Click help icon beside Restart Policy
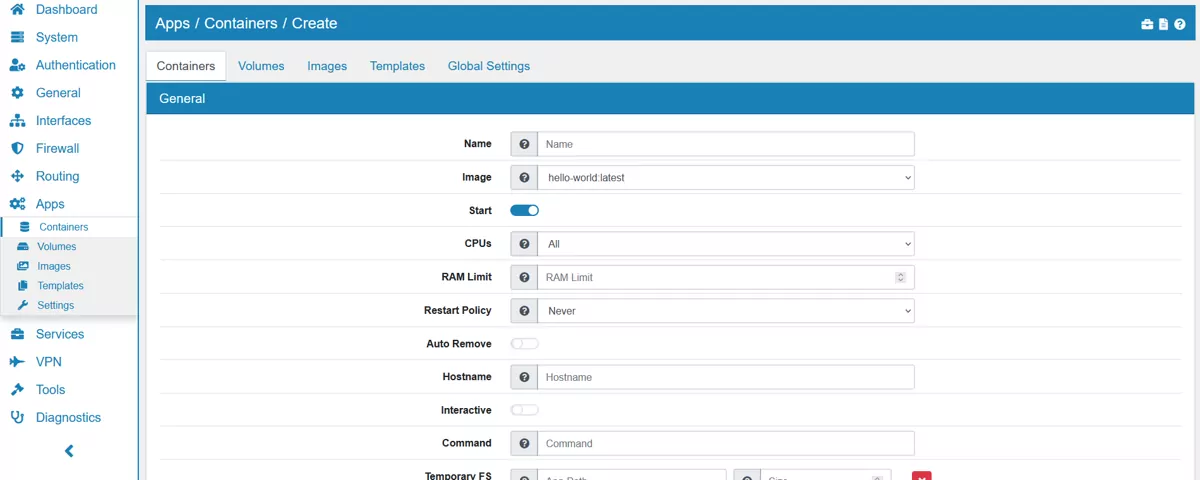Viewport: 1200px width, 480px height. (524, 311)
